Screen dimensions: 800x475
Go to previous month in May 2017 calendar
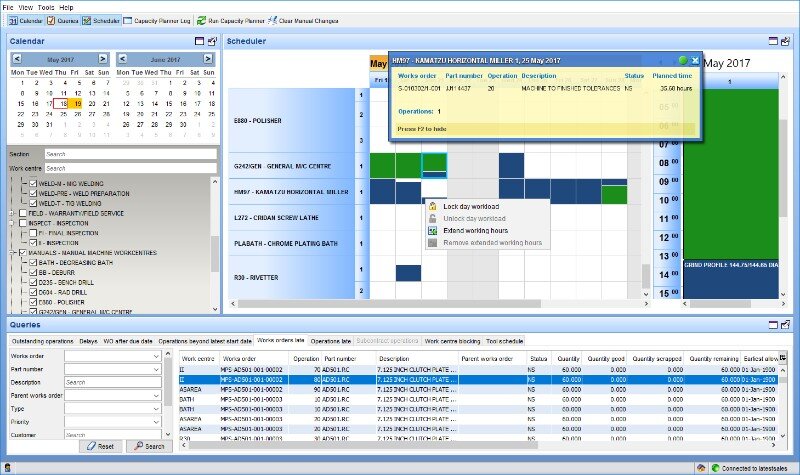(16, 60)
